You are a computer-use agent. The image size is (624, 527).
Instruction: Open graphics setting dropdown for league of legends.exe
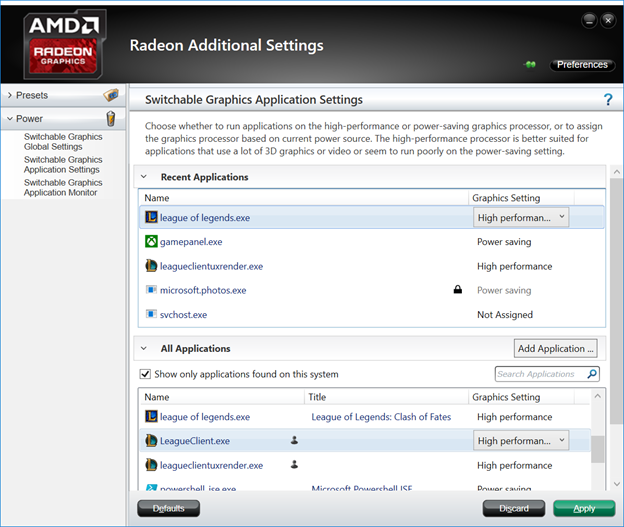(x=521, y=218)
